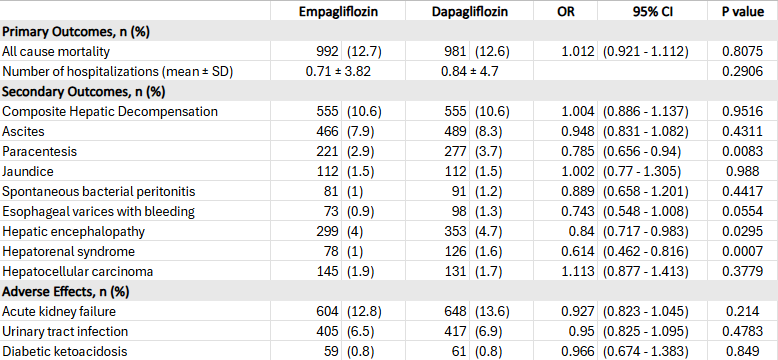Click the Hepatic encephalopathy confidence interval cell
778x360 pixels.
[x=645, y=232]
